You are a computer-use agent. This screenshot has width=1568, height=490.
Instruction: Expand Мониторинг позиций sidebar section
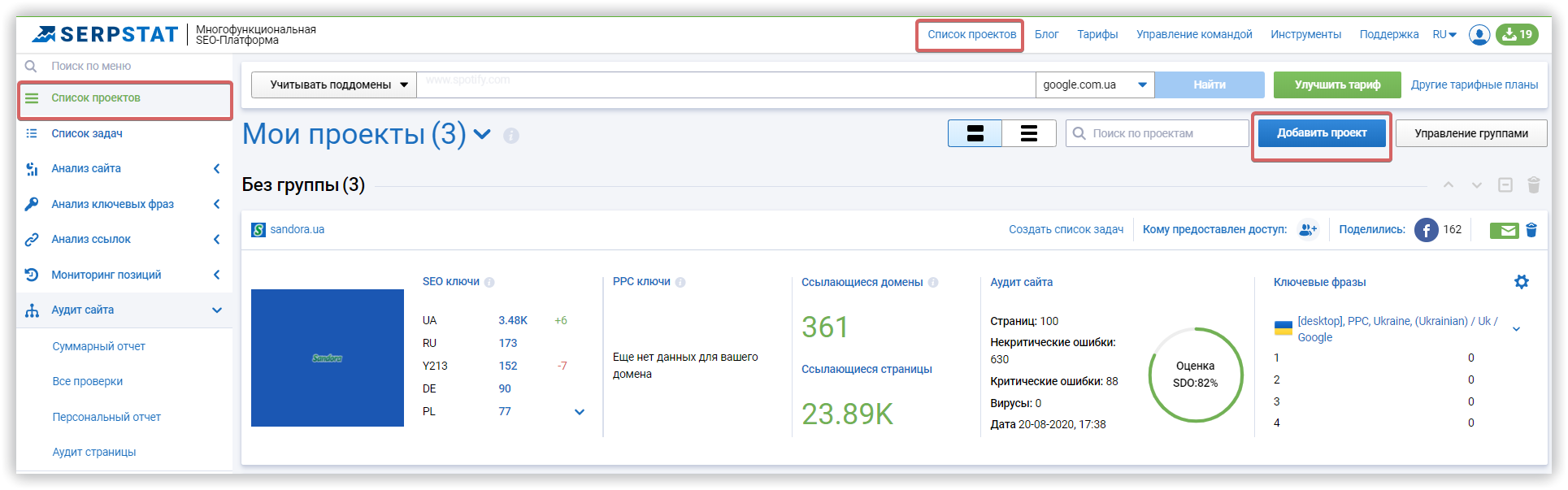tap(216, 275)
